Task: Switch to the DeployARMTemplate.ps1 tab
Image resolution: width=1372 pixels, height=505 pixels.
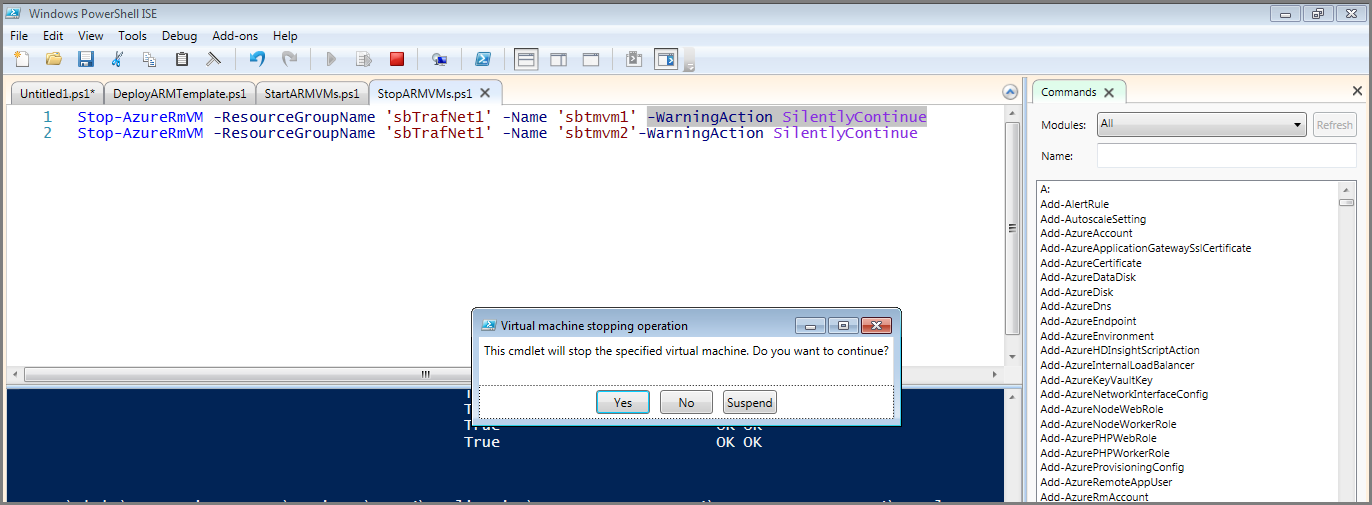Action: [x=180, y=93]
